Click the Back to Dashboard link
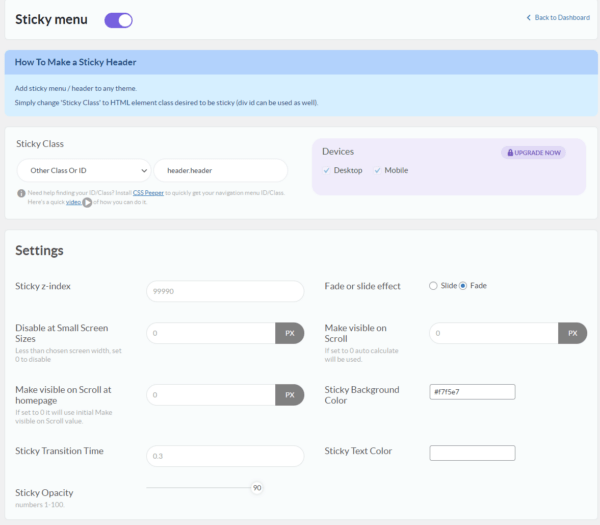Viewport: 600px width, 525px height. coord(558,18)
